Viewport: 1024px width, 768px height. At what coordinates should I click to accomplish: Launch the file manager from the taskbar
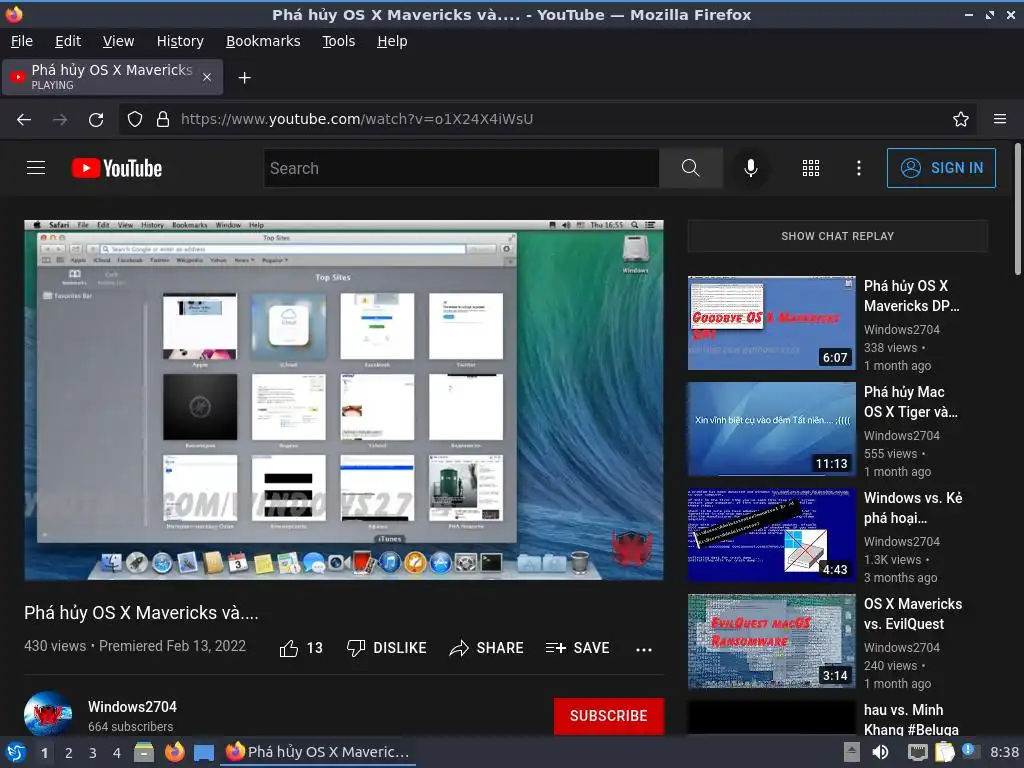pos(144,752)
